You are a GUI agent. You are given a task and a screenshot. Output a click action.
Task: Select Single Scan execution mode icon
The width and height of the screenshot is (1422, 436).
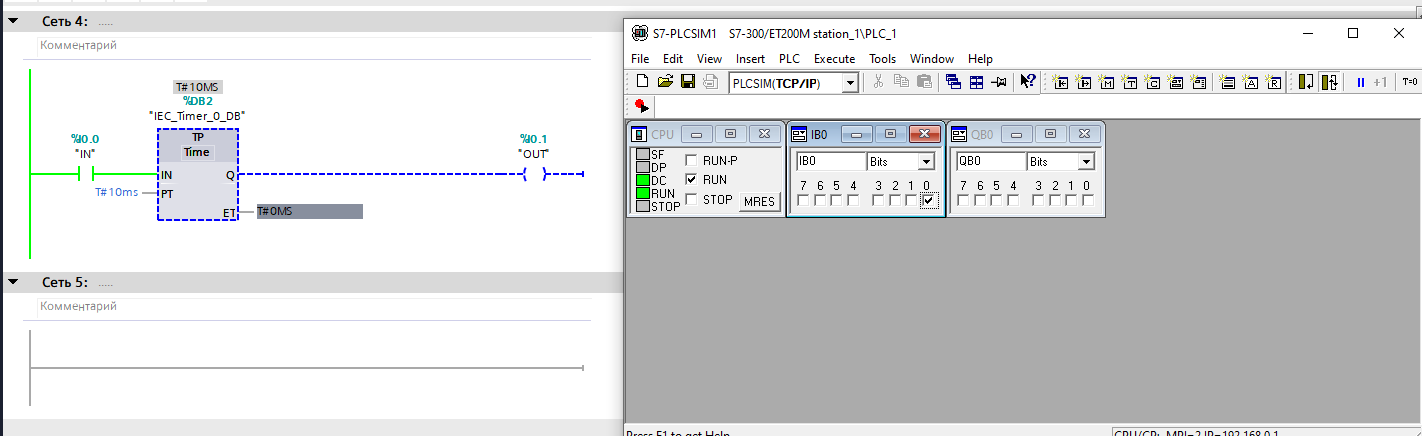pyautogui.click(x=1306, y=82)
